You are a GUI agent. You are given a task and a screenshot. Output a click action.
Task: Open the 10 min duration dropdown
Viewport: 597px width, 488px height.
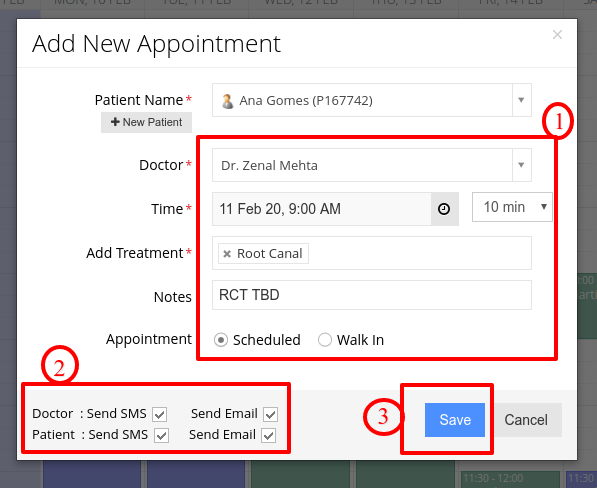[512, 207]
